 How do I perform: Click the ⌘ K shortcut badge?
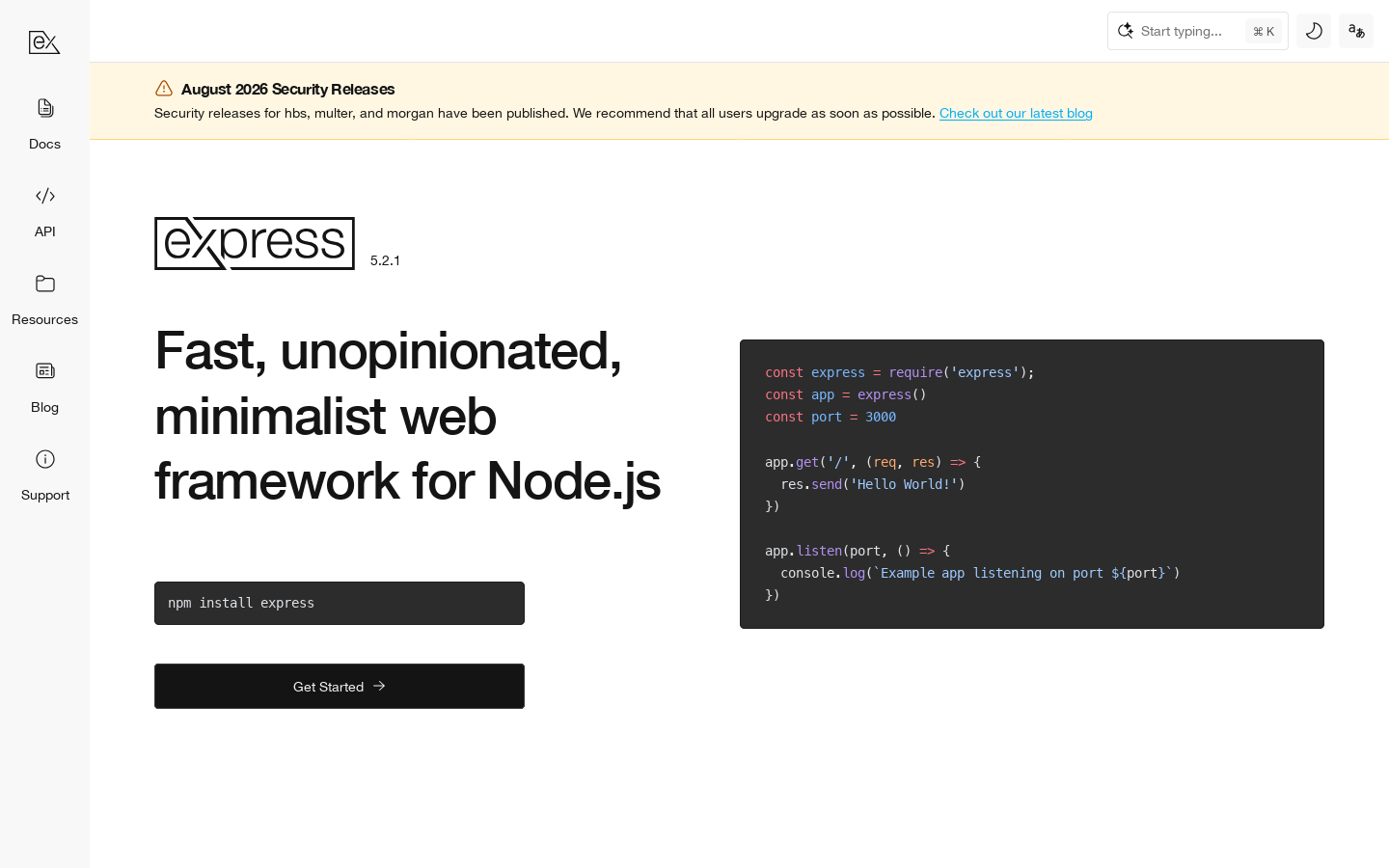click(x=1264, y=32)
